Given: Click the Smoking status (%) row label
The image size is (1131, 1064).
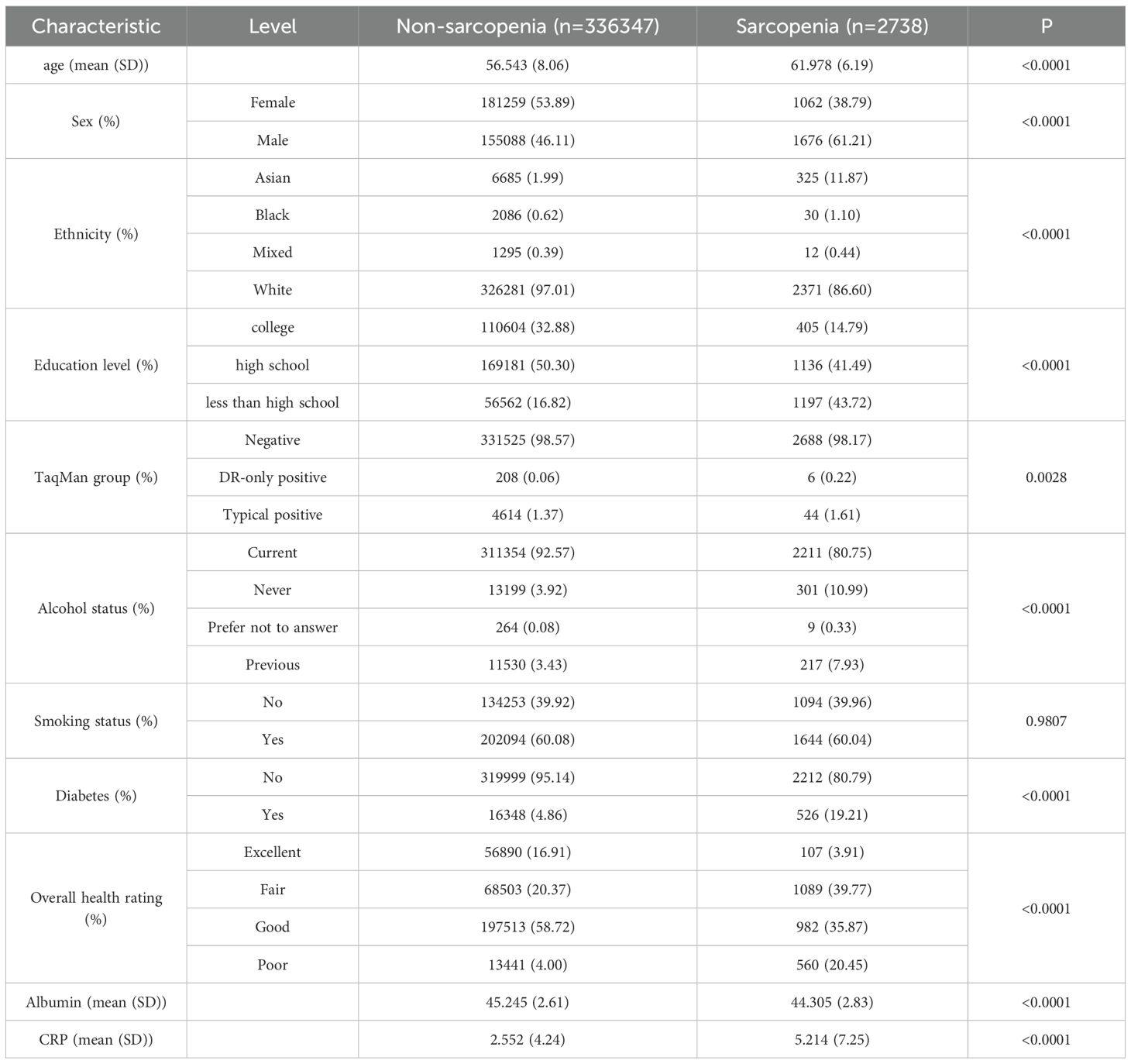Looking at the screenshot, I should (x=96, y=721).
